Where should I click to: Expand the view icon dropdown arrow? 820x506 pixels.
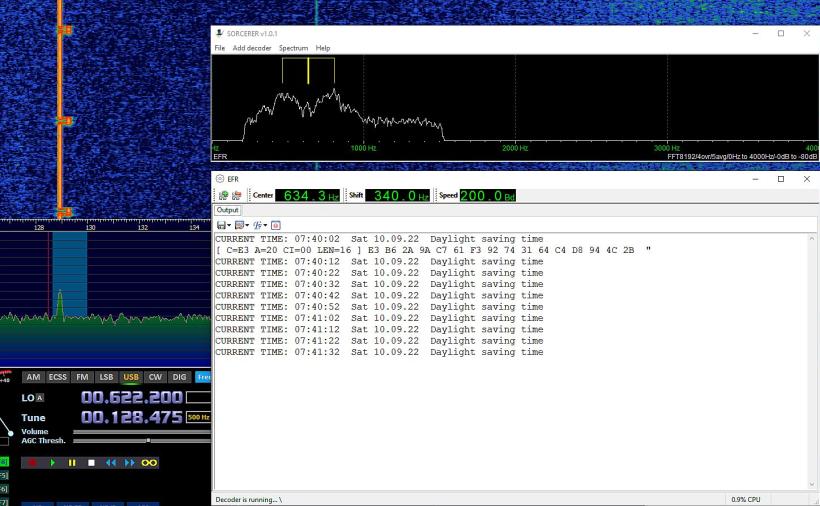point(247,225)
